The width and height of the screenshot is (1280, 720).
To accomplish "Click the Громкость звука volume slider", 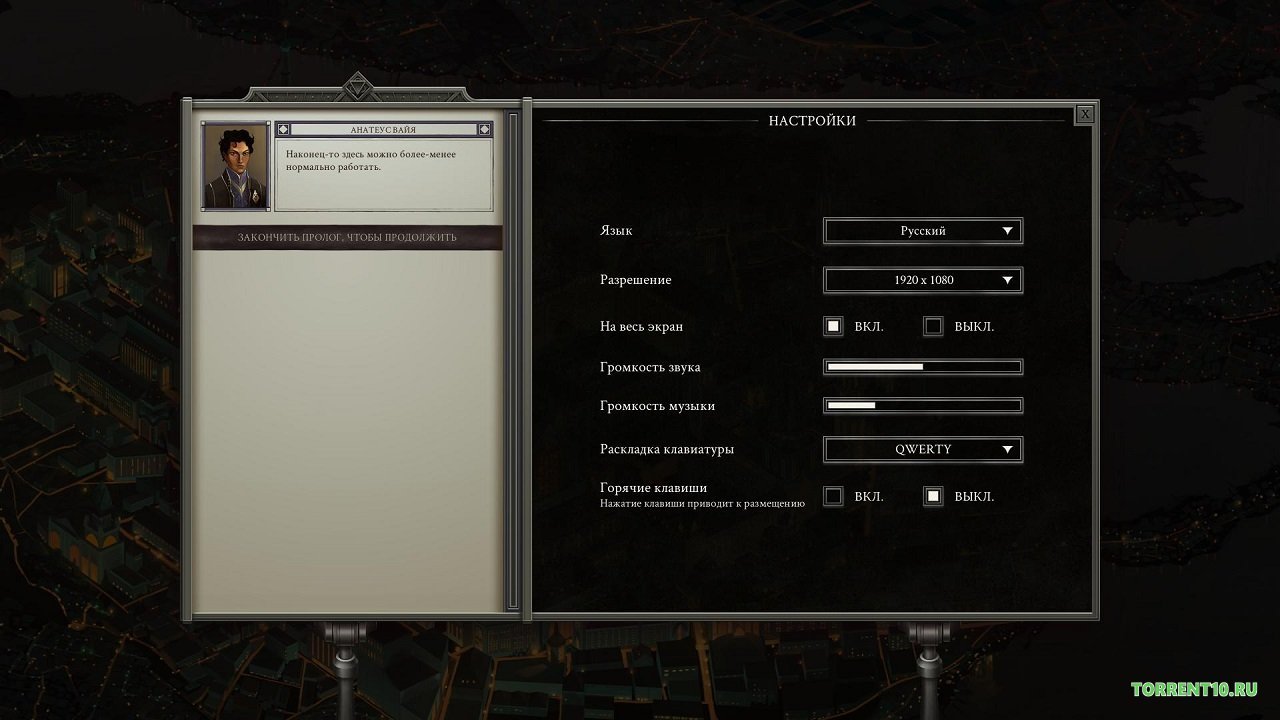I will click(x=922, y=367).
